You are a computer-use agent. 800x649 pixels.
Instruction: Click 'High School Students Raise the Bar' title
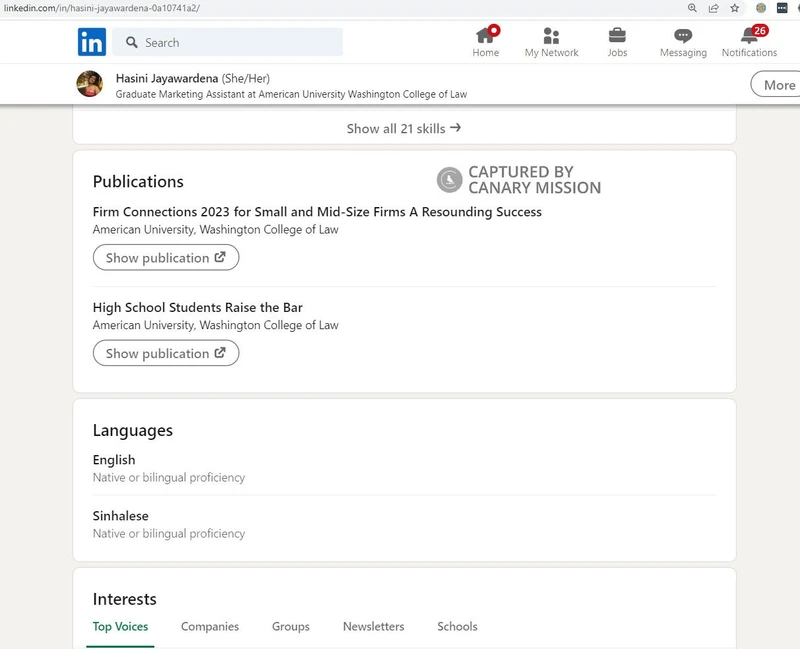pos(197,307)
